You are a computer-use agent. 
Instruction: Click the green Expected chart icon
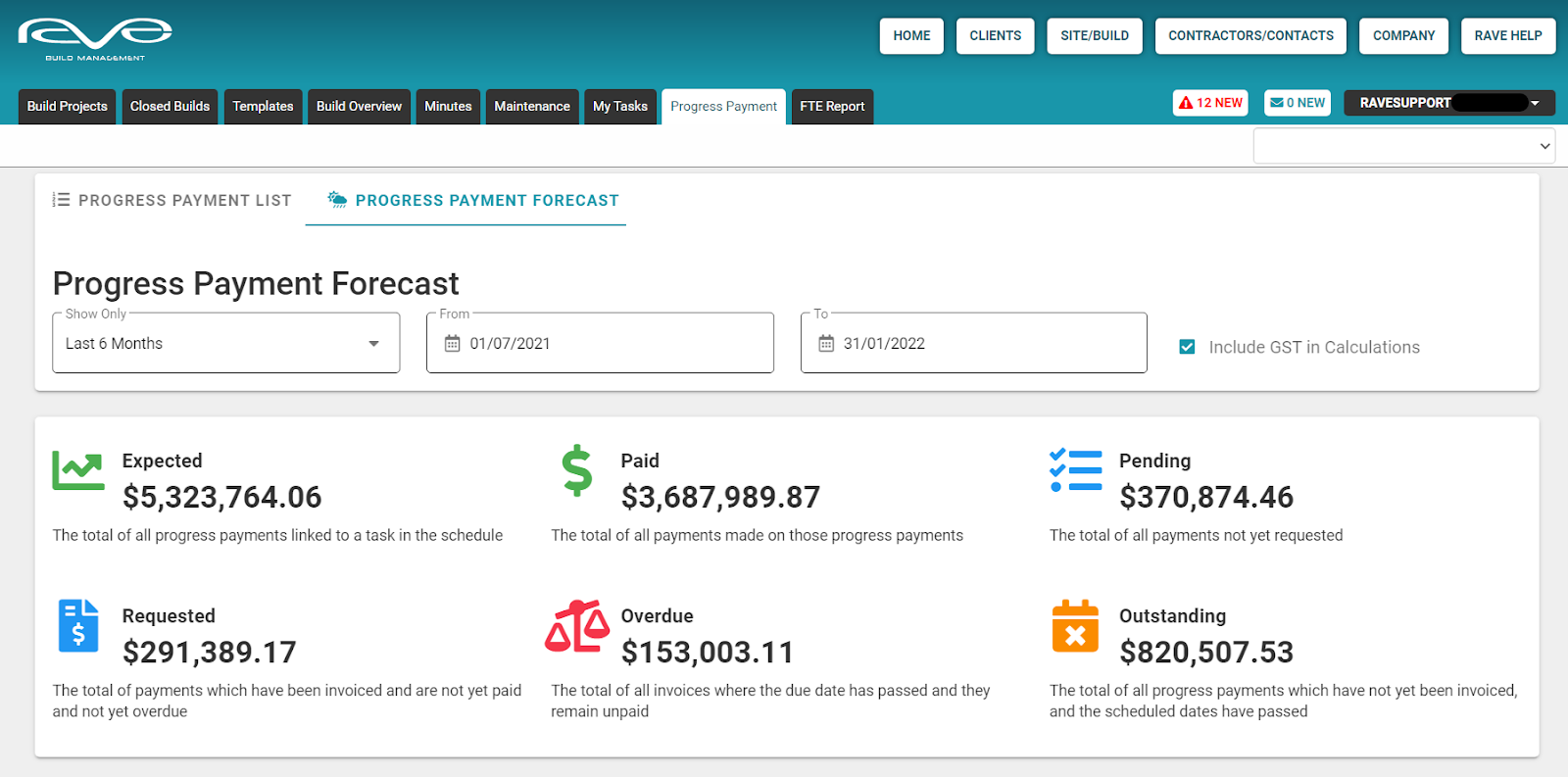click(78, 471)
